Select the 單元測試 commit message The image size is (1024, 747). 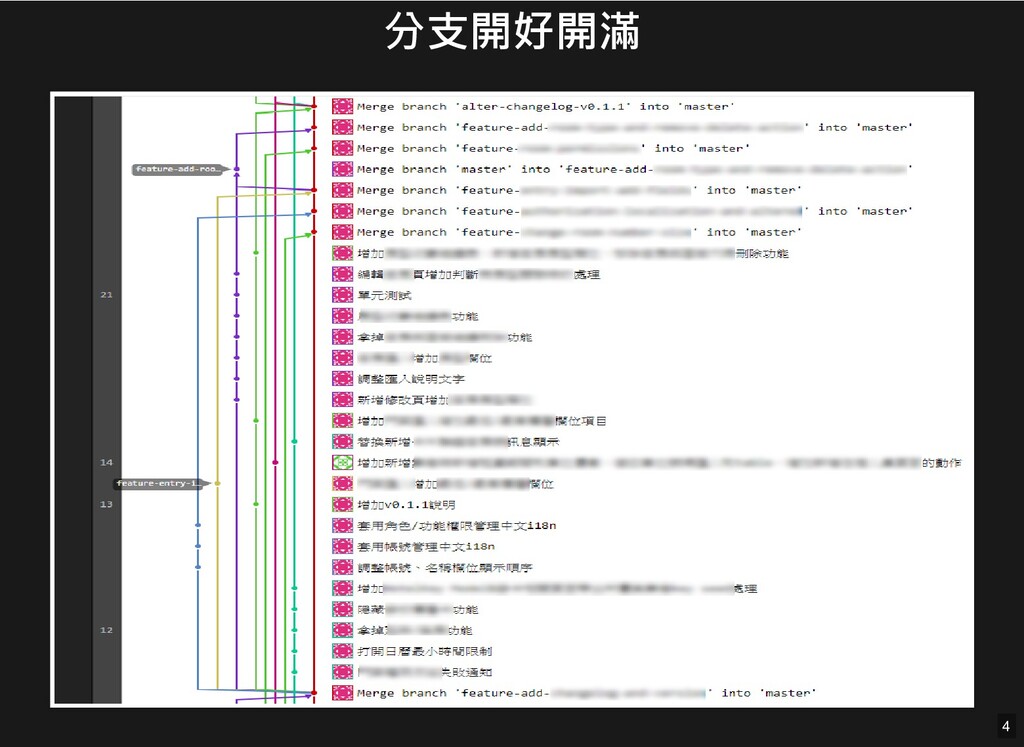(x=385, y=295)
